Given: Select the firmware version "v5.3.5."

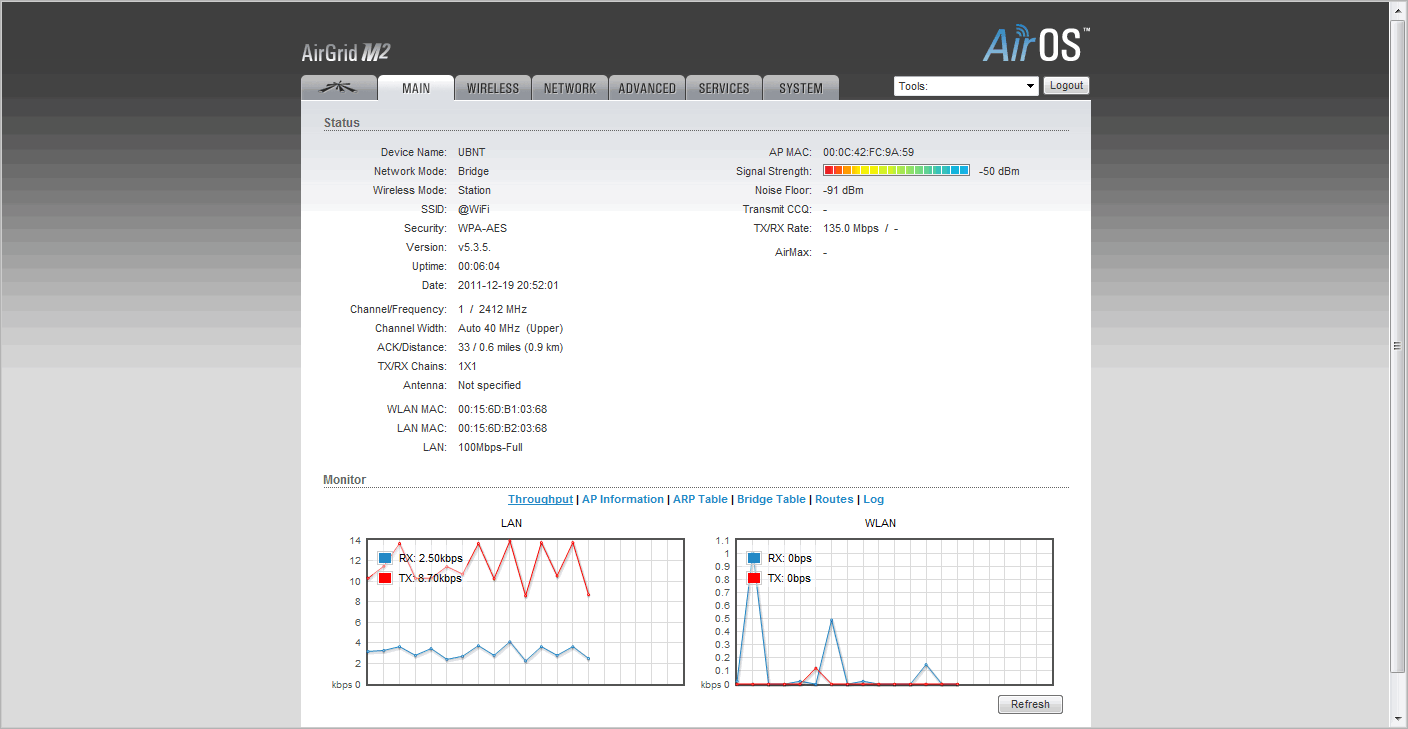Looking at the screenshot, I should click(x=475, y=247).
